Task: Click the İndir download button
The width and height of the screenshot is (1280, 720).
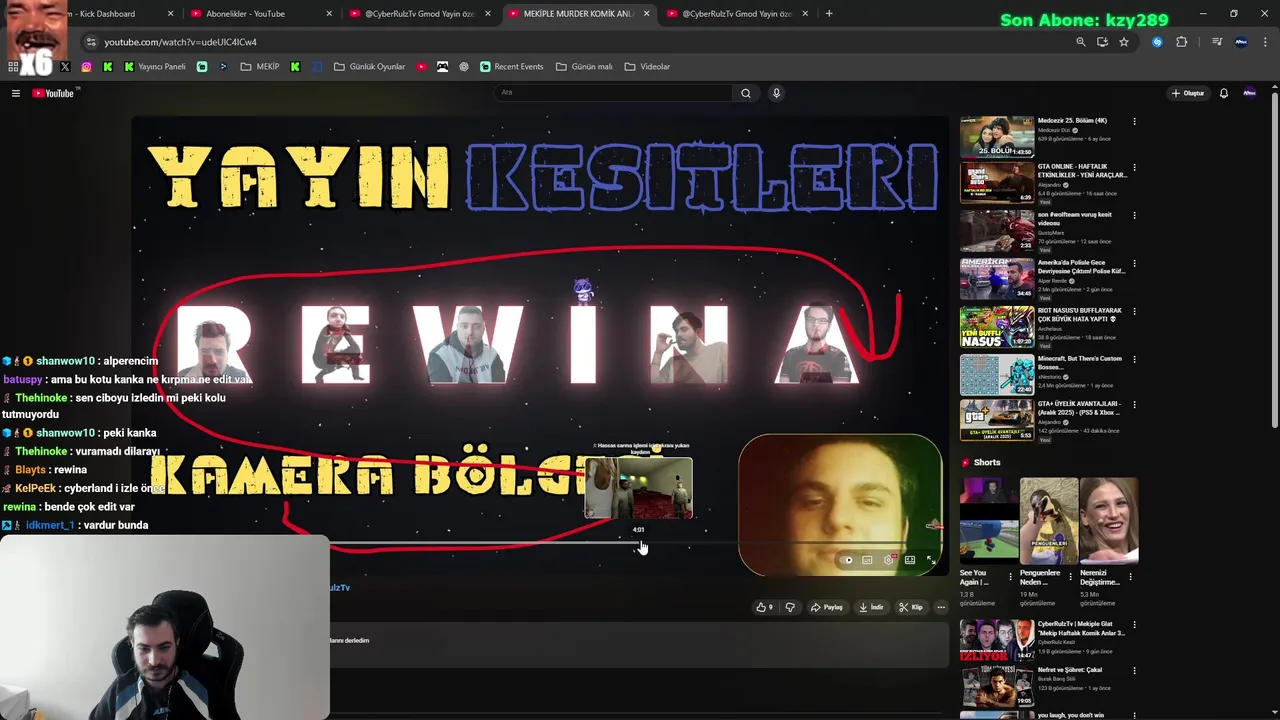Action: click(871, 607)
